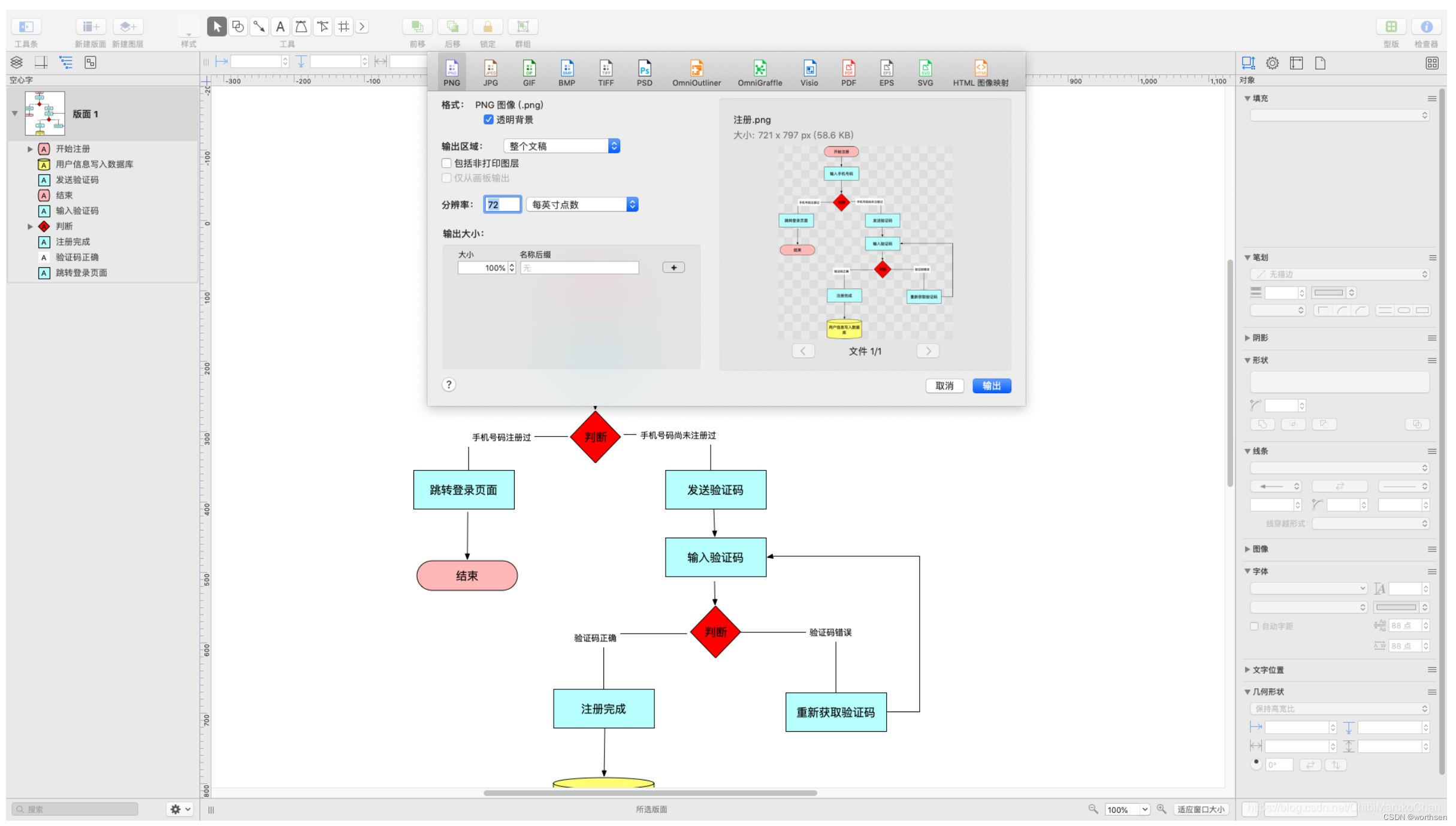This screenshot has width=1456, height=826.
Task: Click the resolution input field showing 72
Action: [502, 205]
